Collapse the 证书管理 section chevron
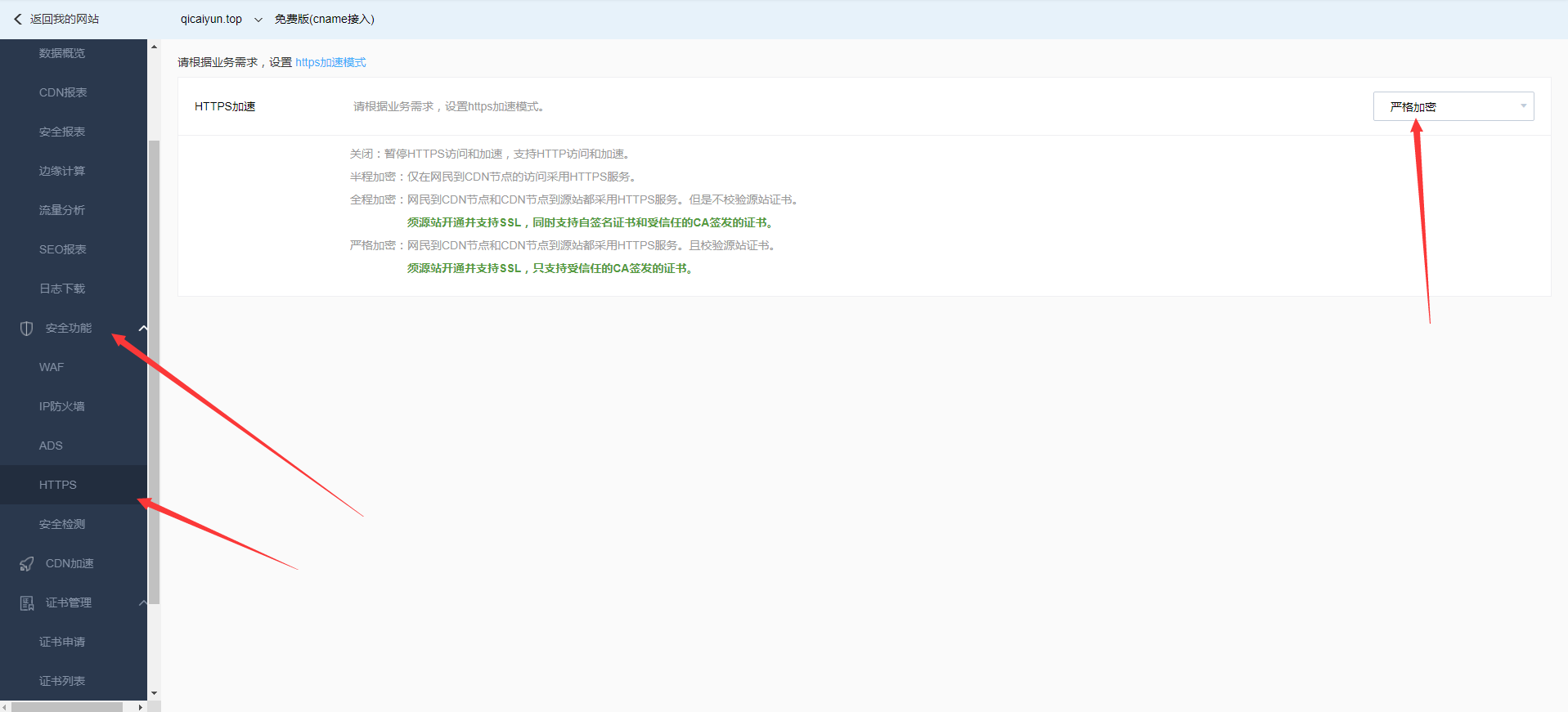The image size is (1568, 712). pos(142,603)
